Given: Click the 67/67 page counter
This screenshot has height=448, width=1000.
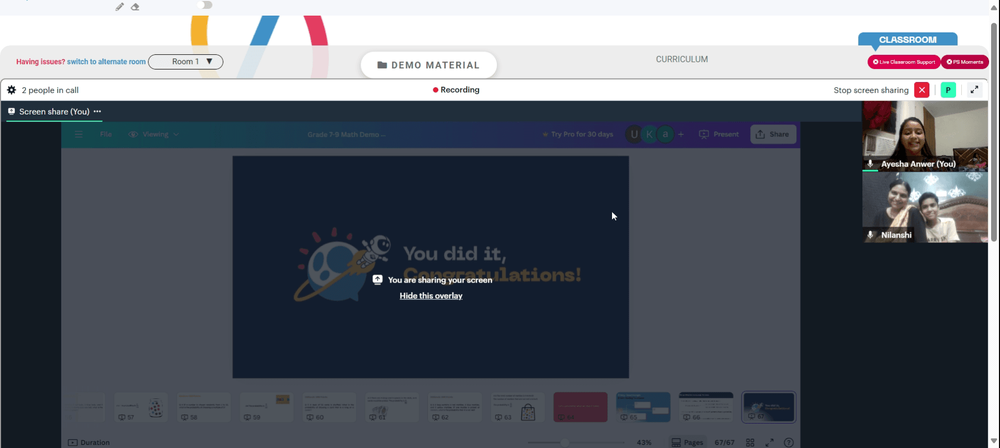Looking at the screenshot, I should pos(724,442).
